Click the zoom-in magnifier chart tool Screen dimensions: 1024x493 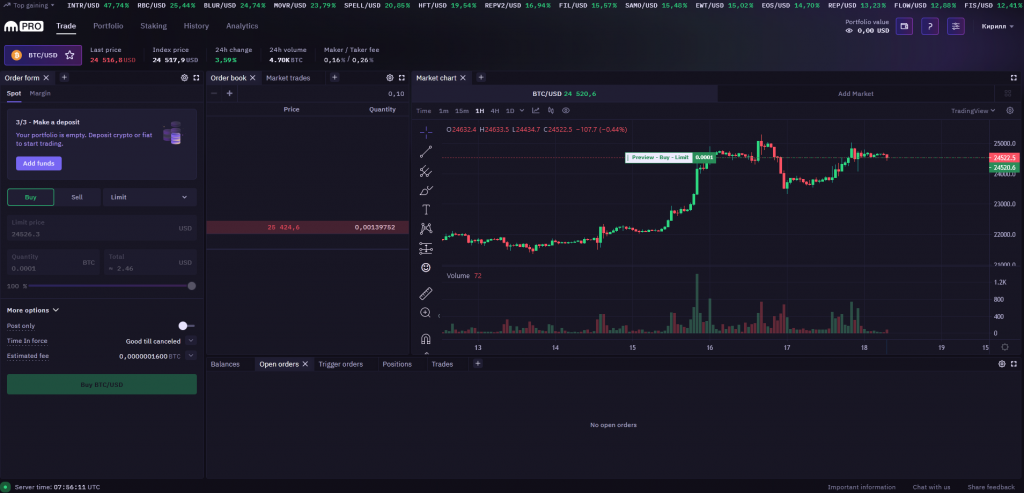tap(426, 313)
